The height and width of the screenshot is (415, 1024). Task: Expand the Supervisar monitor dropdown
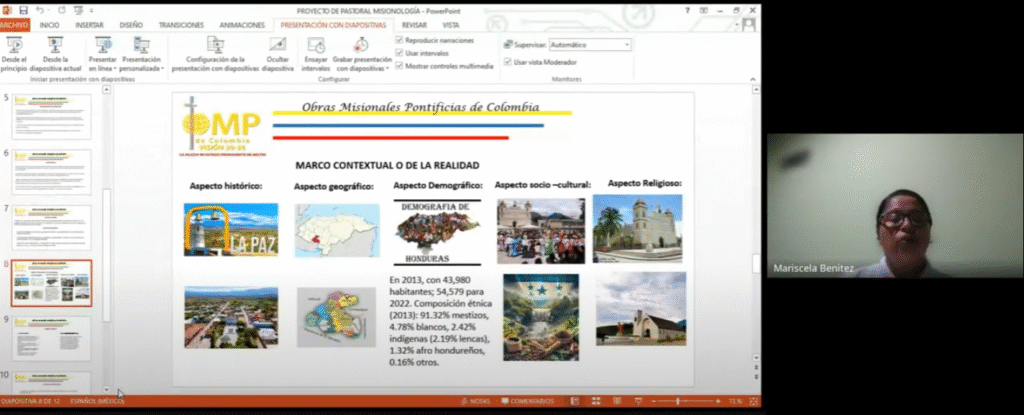(626, 45)
